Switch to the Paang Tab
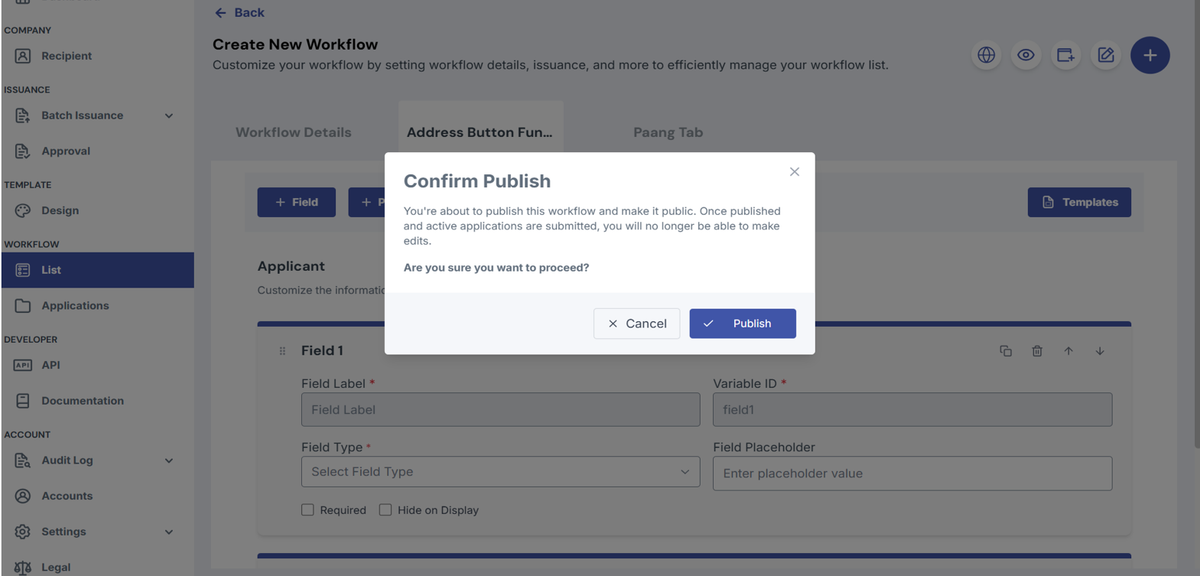 [668, 132]
